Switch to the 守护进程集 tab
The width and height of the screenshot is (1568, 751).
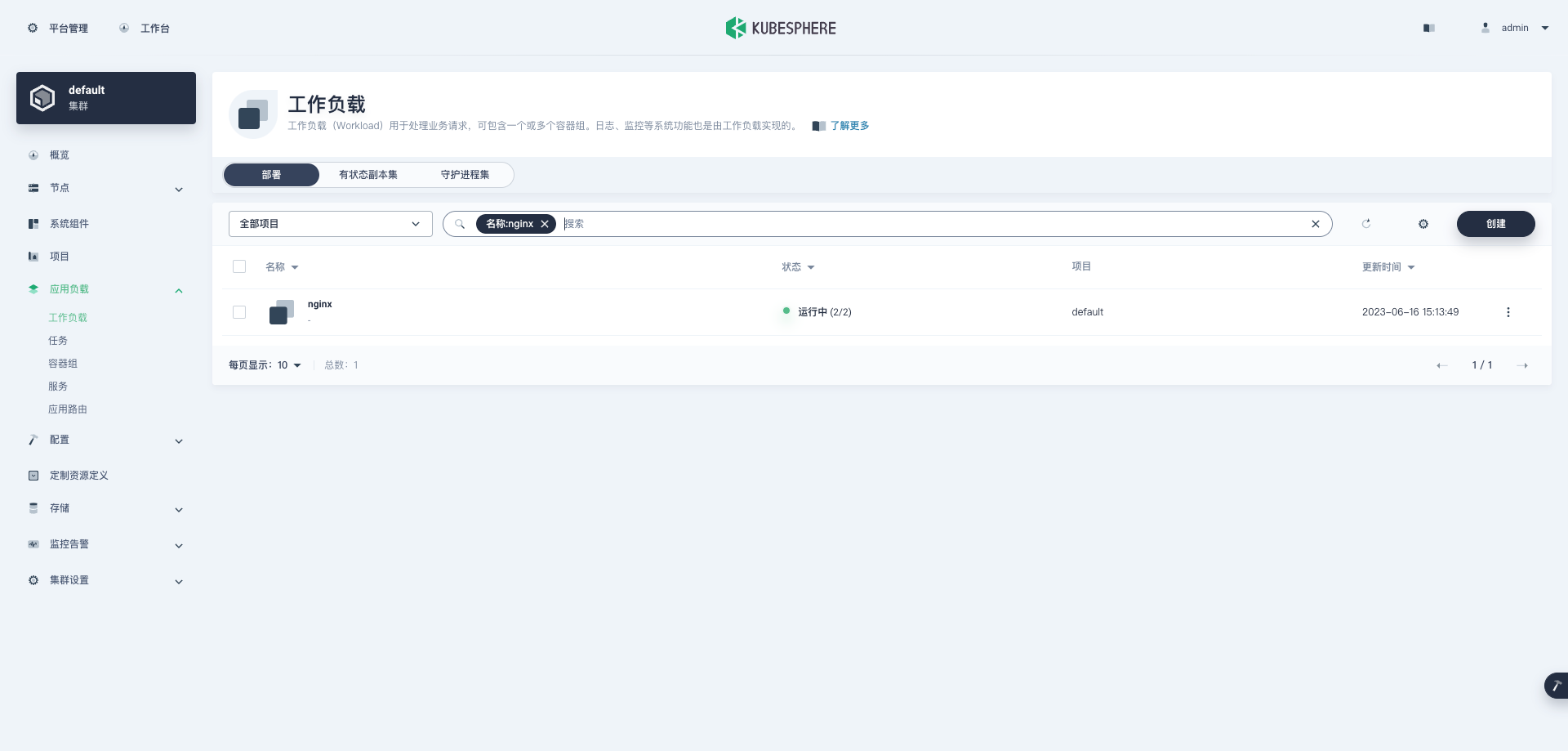pos(465,175)
